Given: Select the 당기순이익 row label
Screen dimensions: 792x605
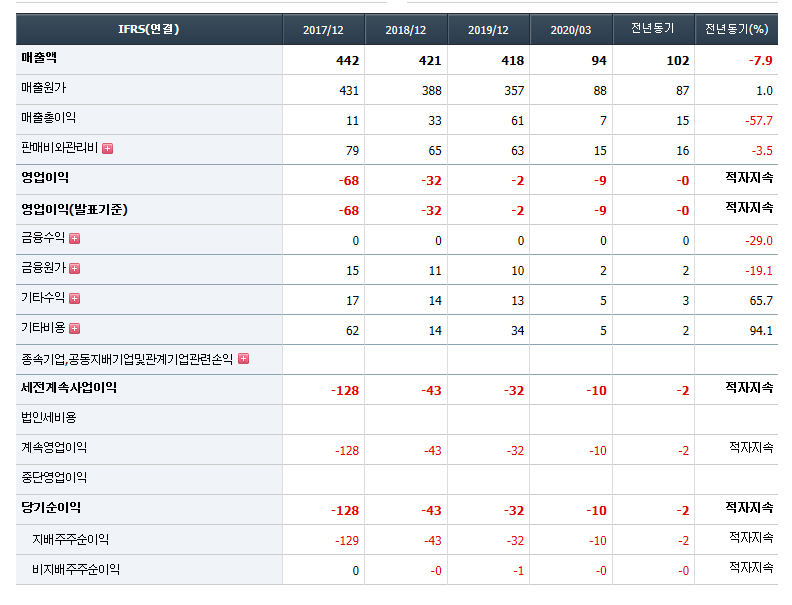Looking at the screenshot, I should pyautogui.click(x=51, y=508).
